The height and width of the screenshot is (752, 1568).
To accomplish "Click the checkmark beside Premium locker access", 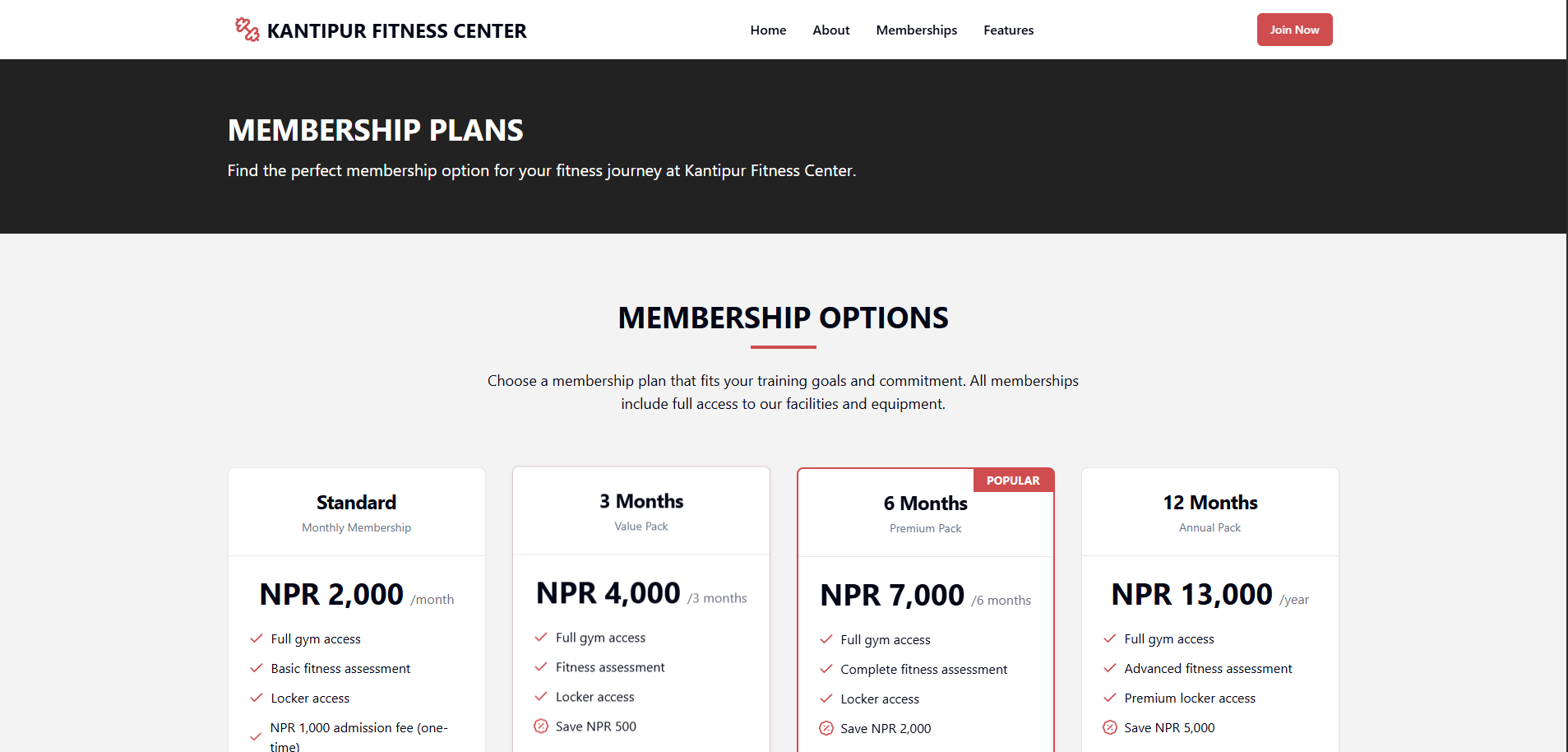I will [1109, 698].
